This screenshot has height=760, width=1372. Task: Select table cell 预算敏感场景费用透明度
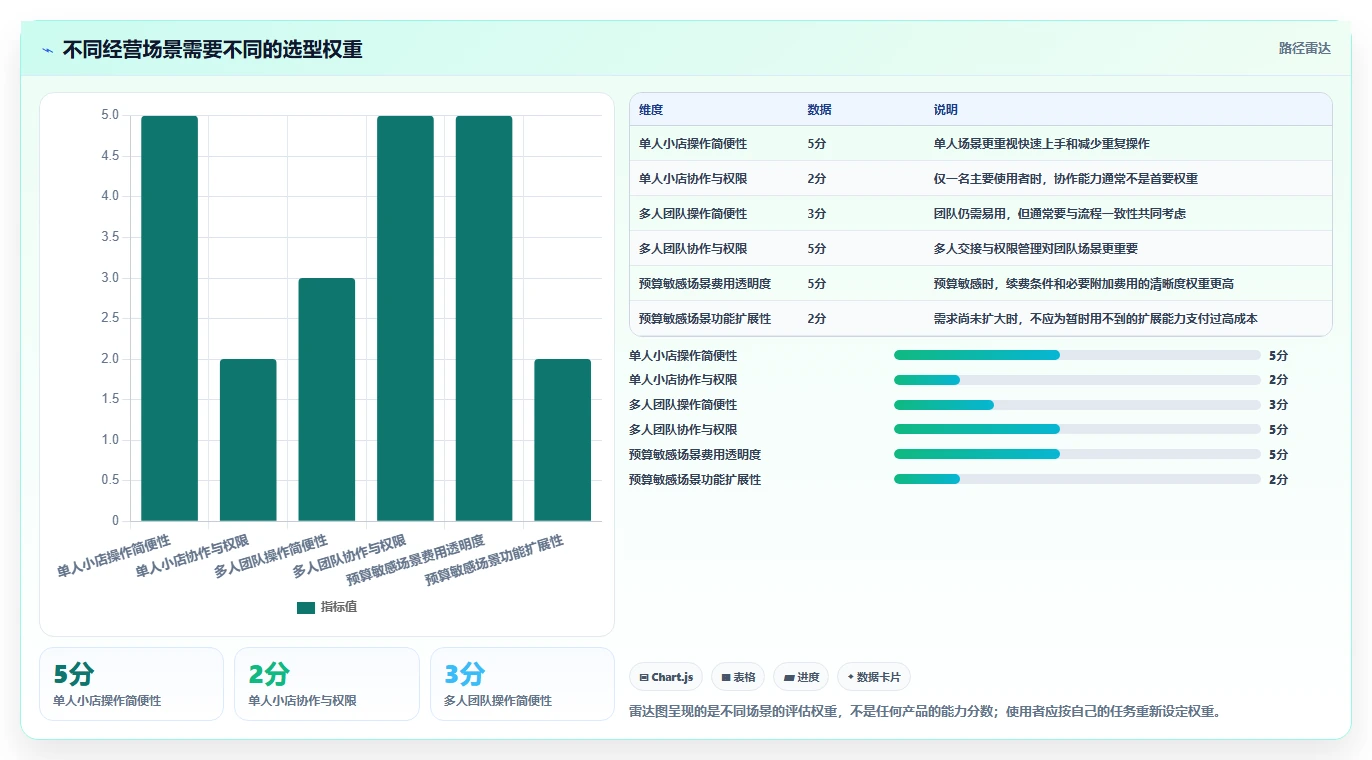pyautogui.click(x=705, y=284)
